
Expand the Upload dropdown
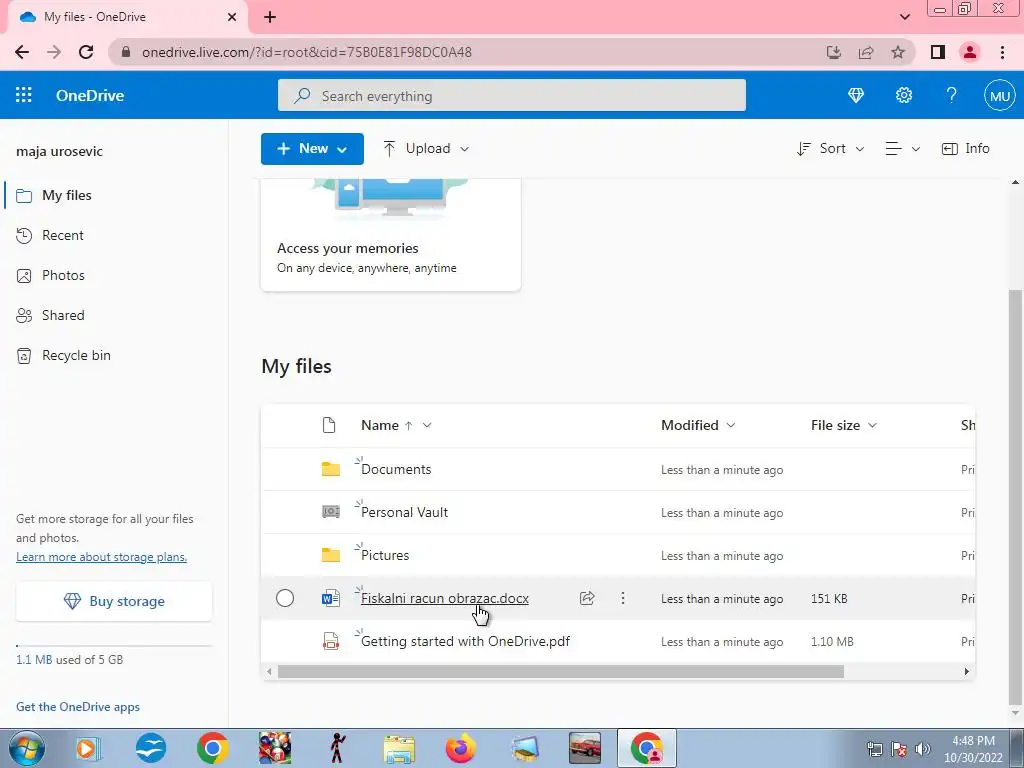tap(426, 149)
